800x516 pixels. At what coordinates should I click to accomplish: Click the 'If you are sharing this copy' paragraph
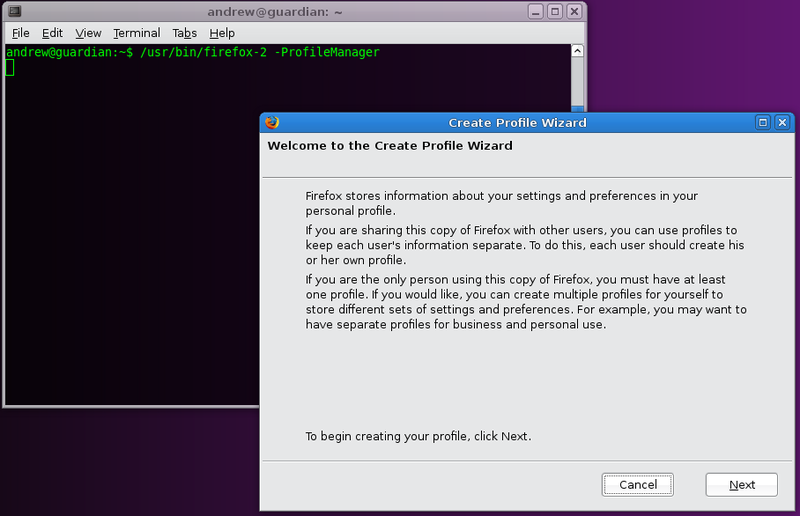click(x=524, y=245)
